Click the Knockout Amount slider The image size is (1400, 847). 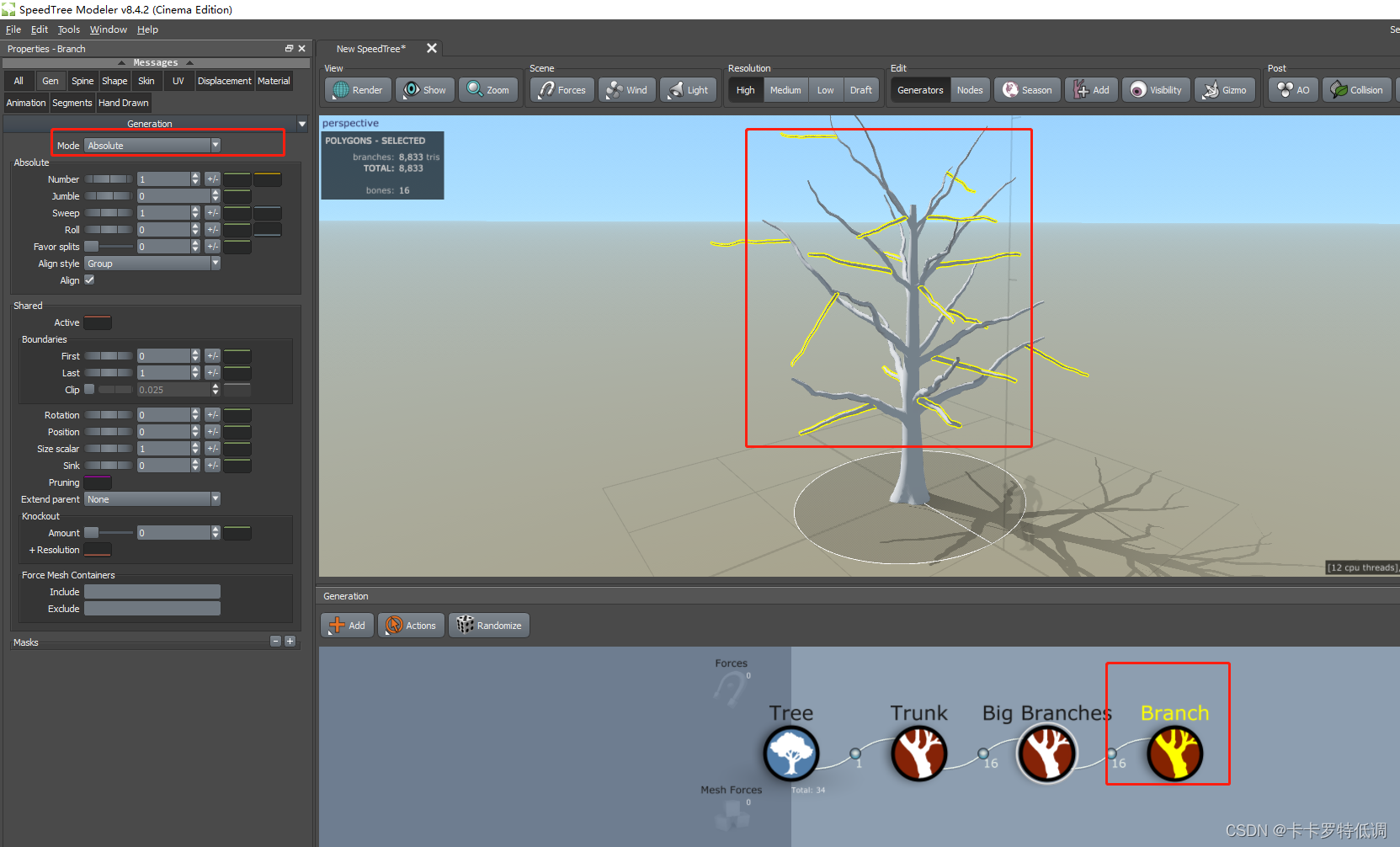pos(109,533)
